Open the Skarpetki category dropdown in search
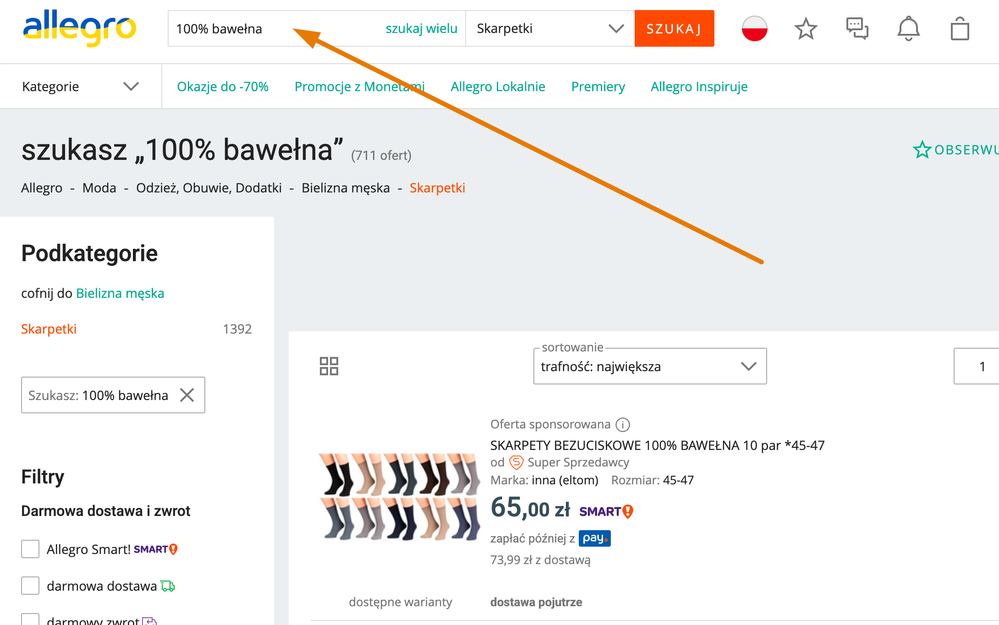Screen dimensions: 999x625 550,29
